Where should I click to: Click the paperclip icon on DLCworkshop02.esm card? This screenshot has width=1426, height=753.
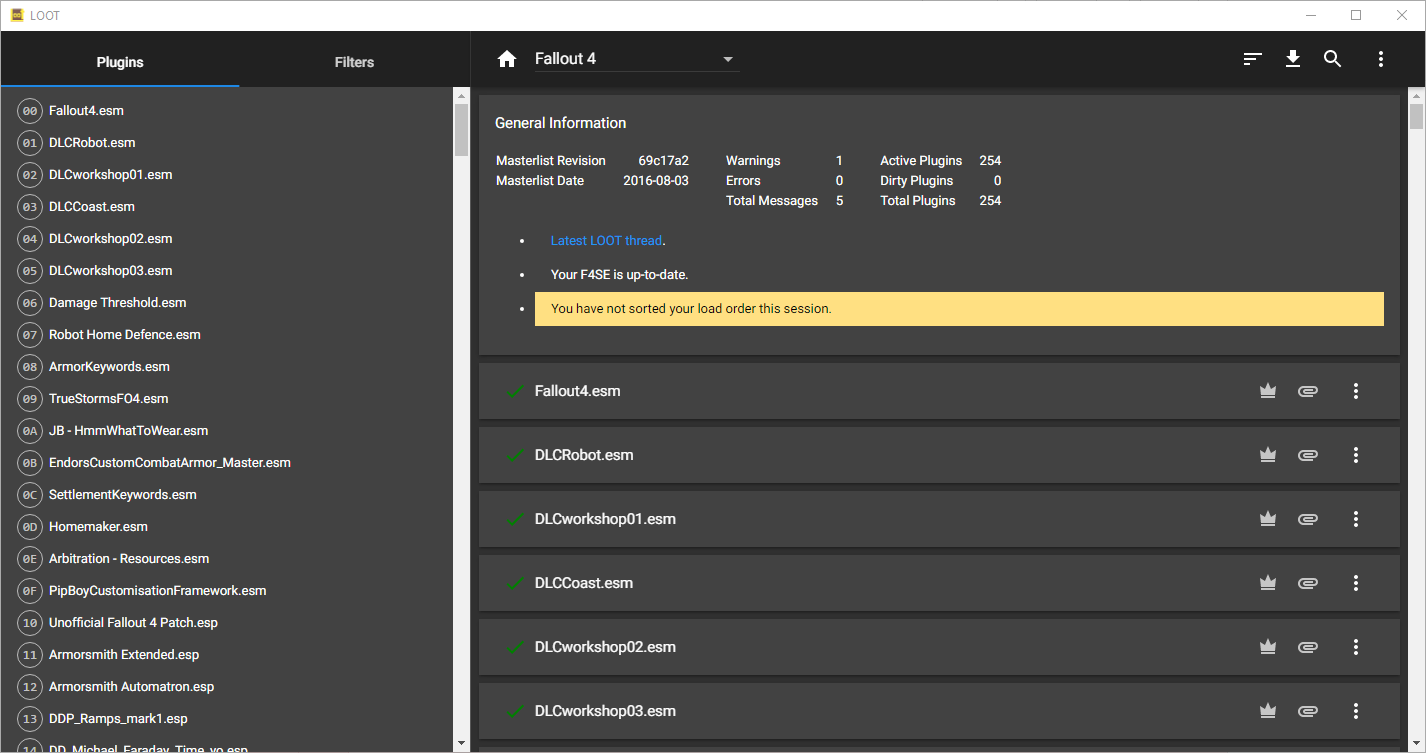(1307, 647)
